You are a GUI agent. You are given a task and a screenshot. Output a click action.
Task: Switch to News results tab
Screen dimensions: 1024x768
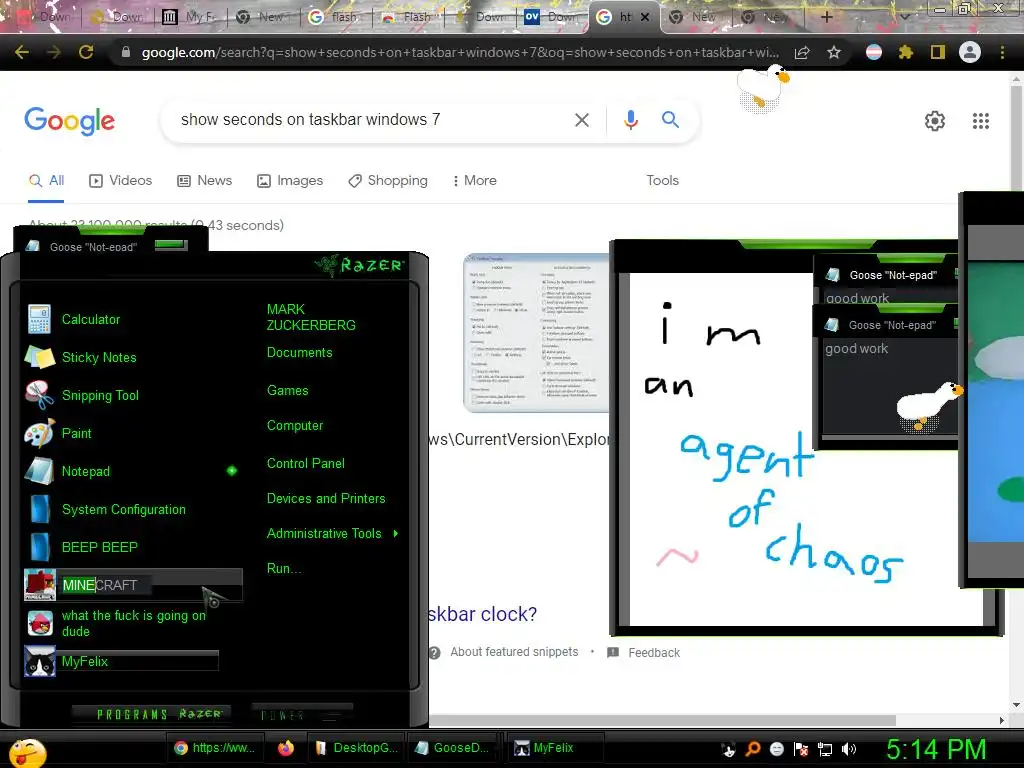point(204,181)
